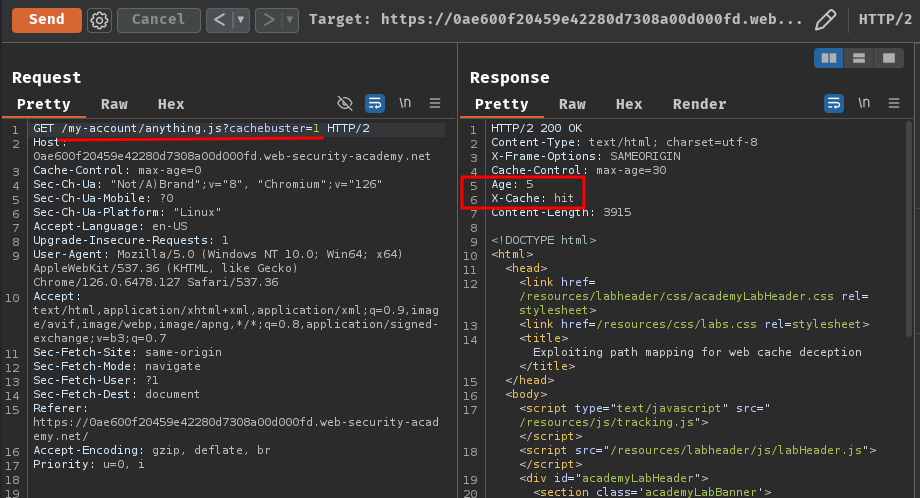Image resolution: width=920 pixels, height=498 pixels.
Task: Open response pane hamburger menu
Action: 894,103
